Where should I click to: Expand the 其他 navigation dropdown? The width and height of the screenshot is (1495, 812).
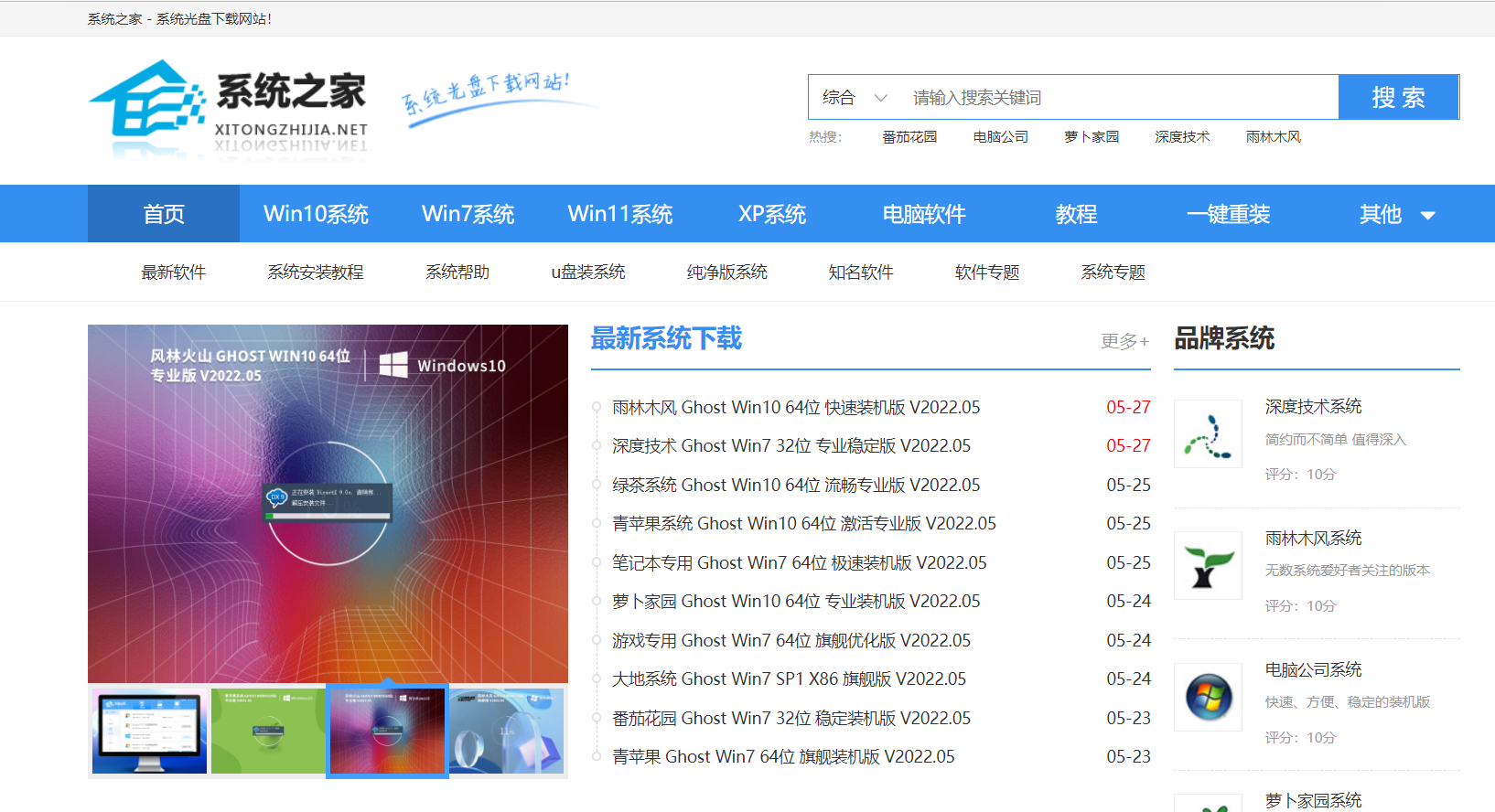[1396, 215]
